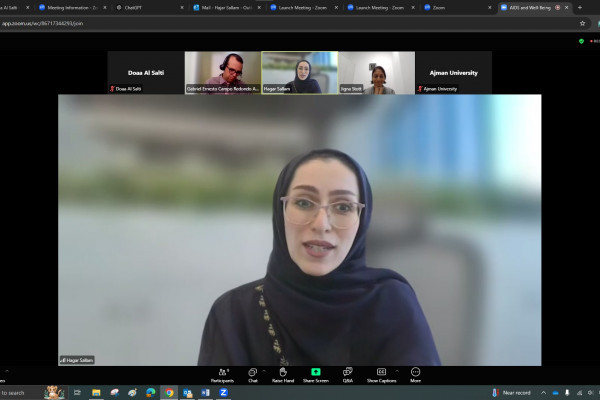Select the Ajman University participant tile
Viewport: 600px width, 400px height.
click(453, 73)
